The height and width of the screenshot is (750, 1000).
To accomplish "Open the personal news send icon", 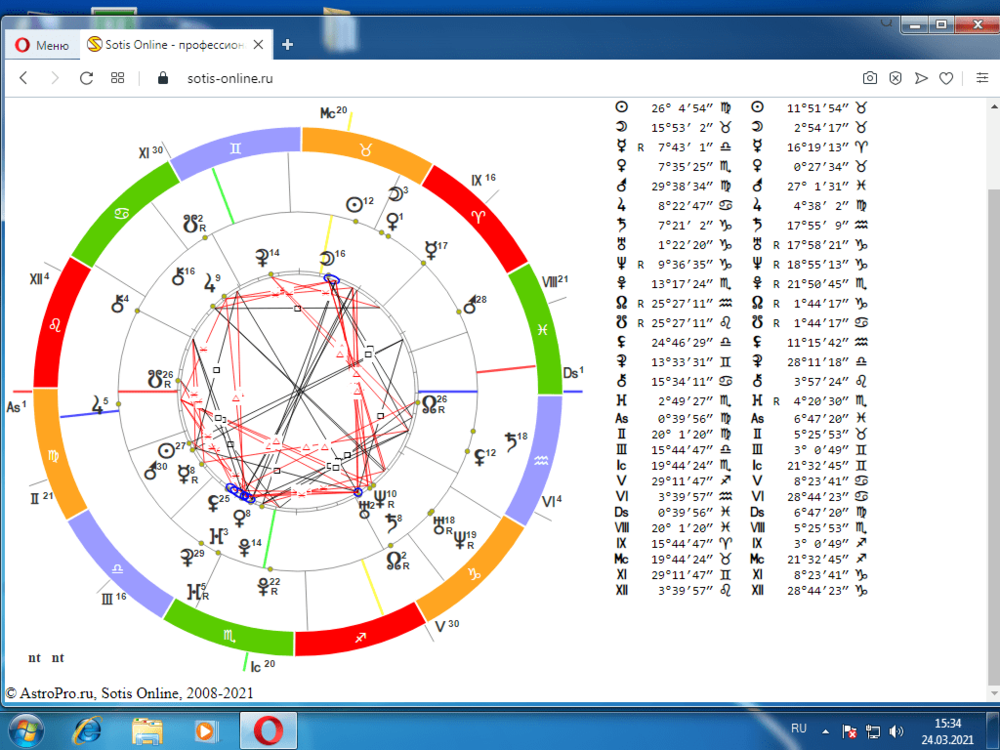I will pos(921,78).
